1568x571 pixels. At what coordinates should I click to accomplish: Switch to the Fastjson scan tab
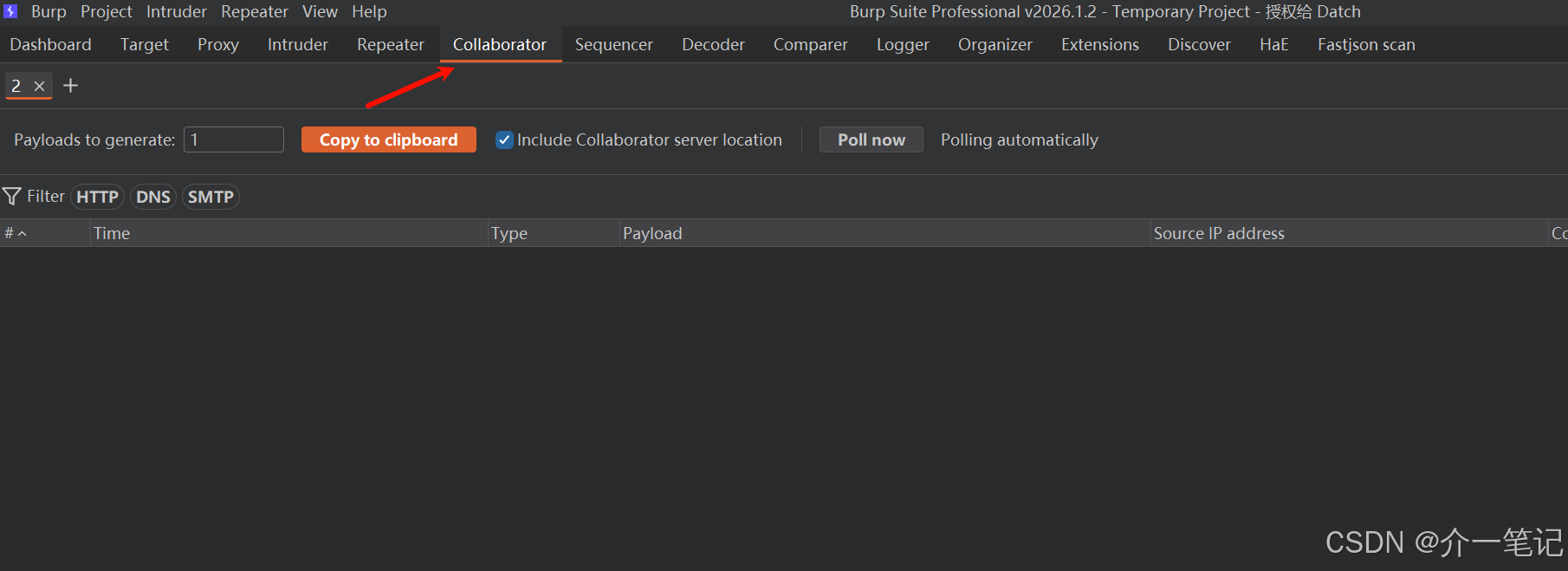[1366, 44]
